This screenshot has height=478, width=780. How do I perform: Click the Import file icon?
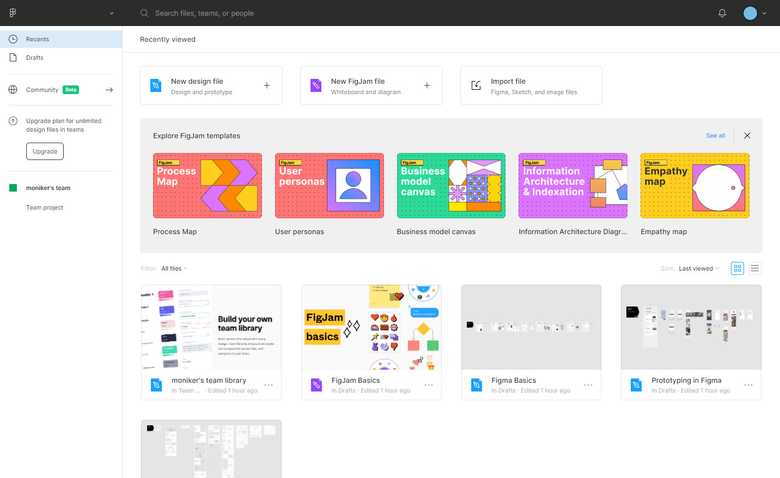coord(476,86)
